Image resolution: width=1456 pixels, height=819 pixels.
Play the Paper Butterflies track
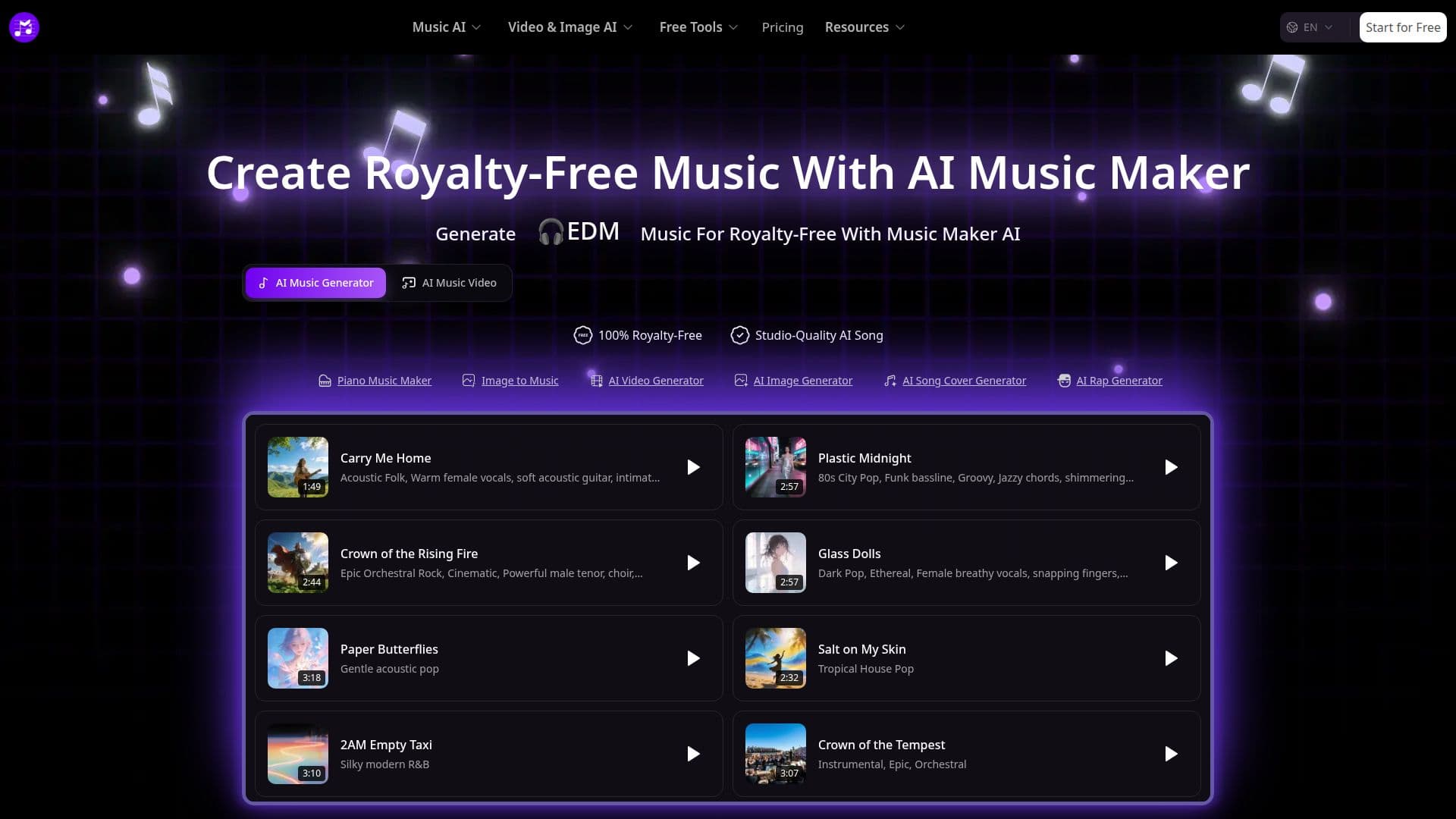(x=693, y=658)
